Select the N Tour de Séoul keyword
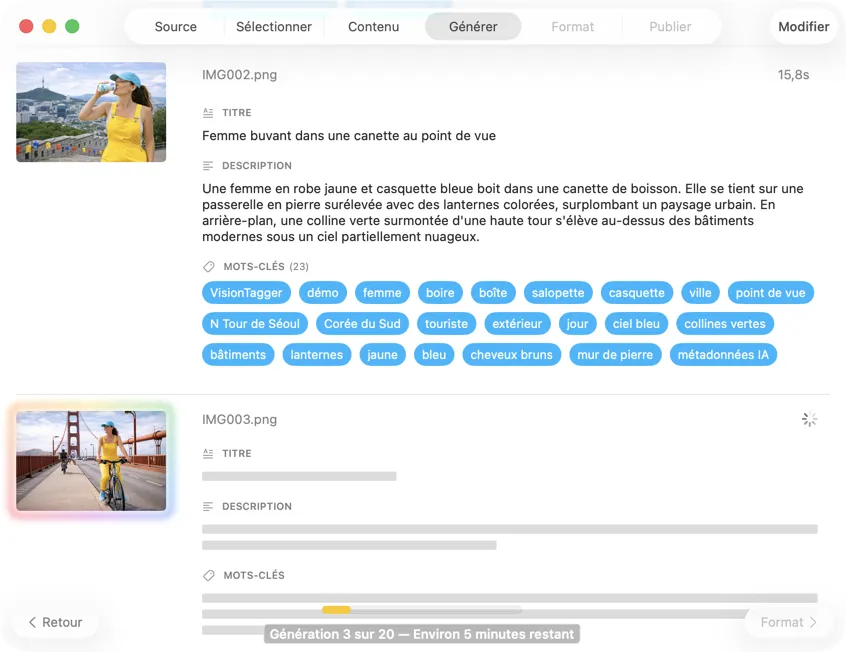846x652 pixels. (254, 324)
